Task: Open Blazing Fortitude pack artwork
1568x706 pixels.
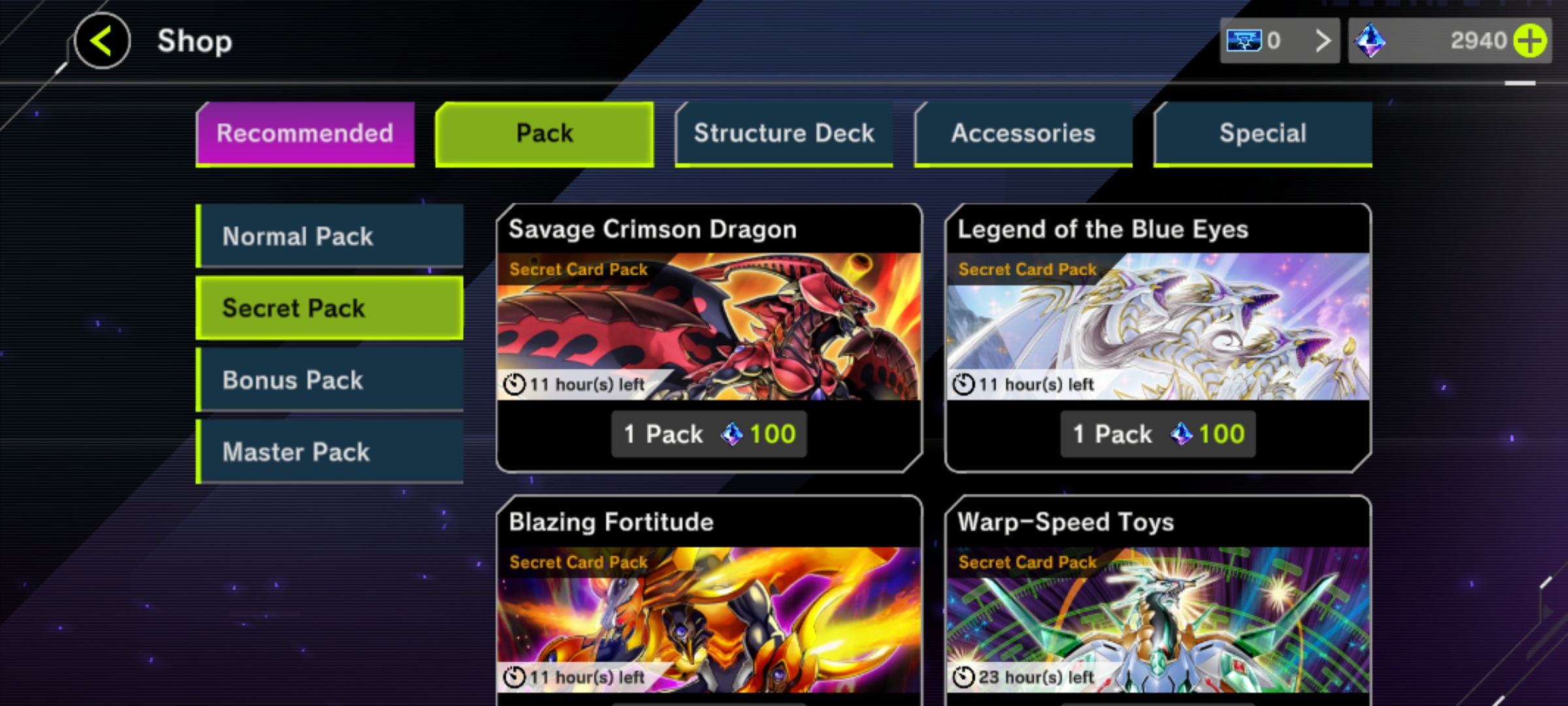Action: (x=709, y=620)
